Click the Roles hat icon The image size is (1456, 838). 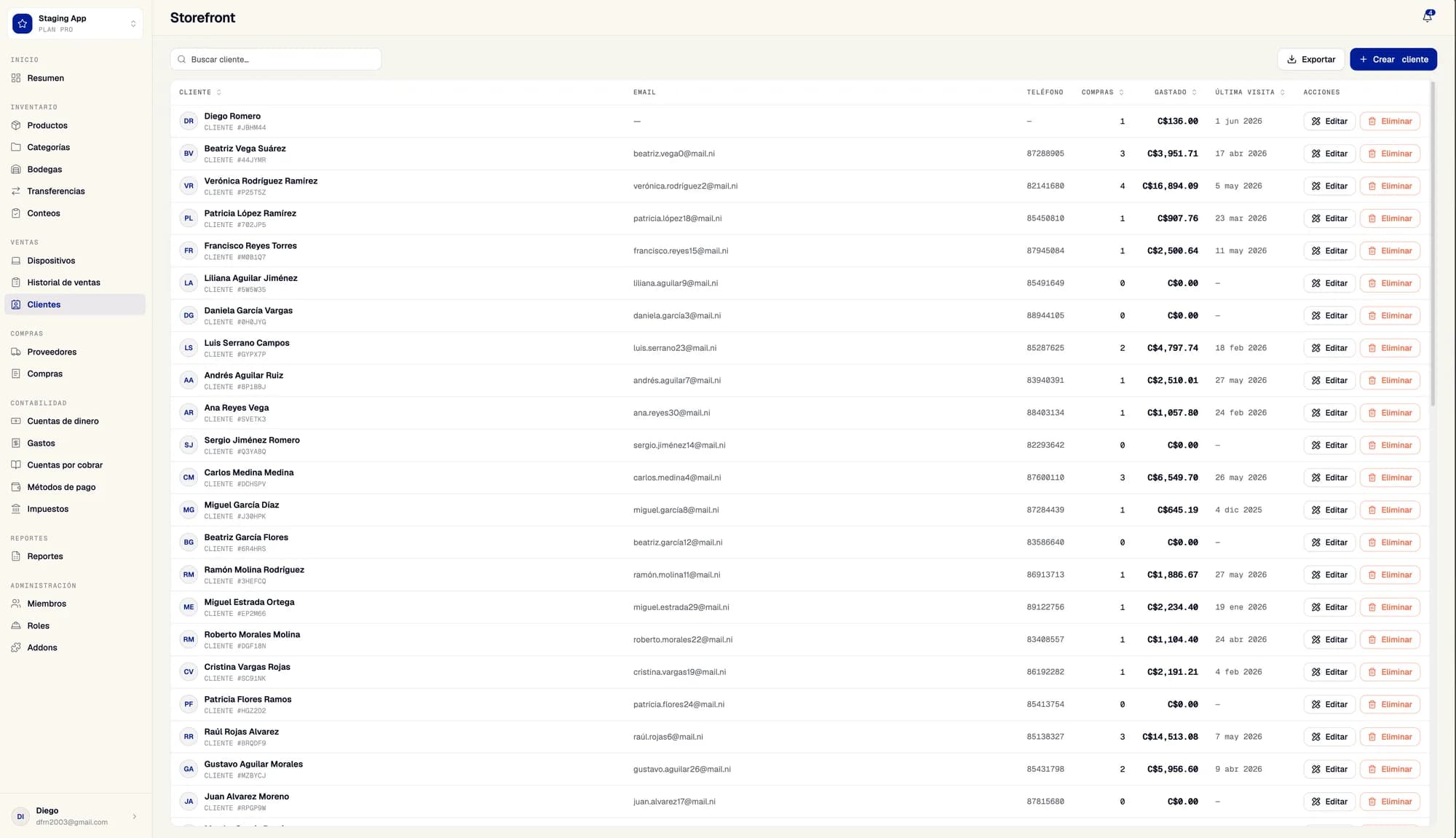(16, 625)
